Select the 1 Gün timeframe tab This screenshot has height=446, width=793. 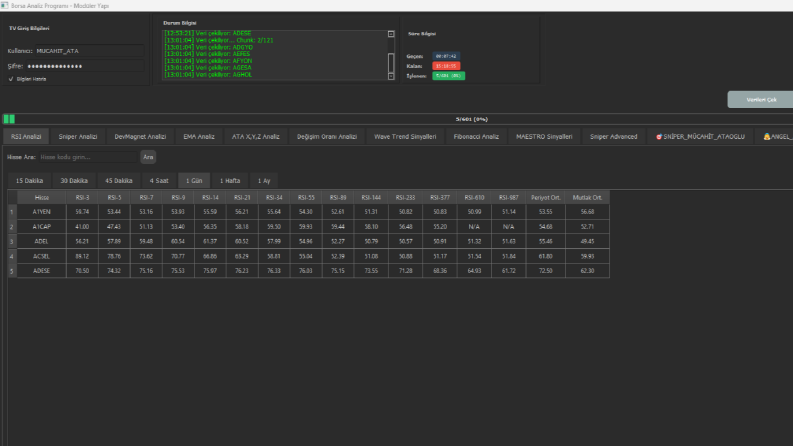pyautogui.click(x=194, y=181)
